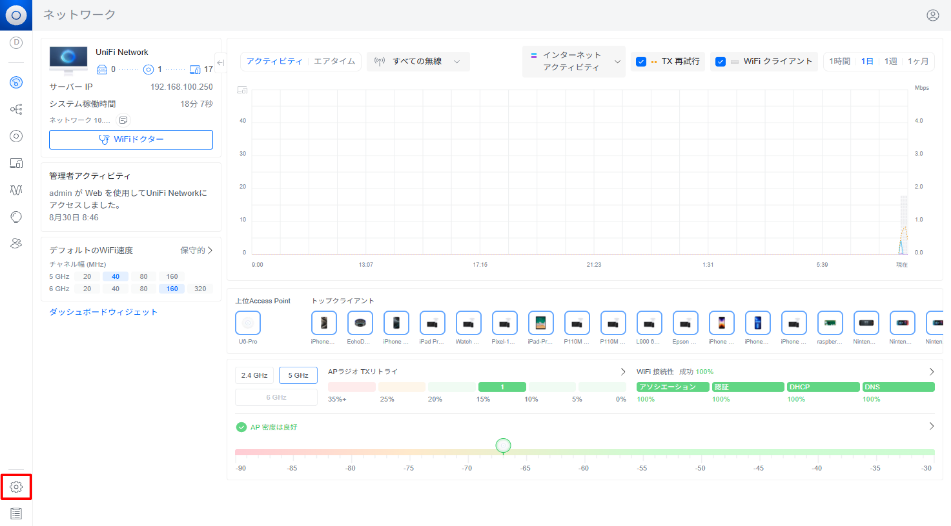Toggle the WiFi クライアント checkbox
Screen dimensions: 951x526
720,61
